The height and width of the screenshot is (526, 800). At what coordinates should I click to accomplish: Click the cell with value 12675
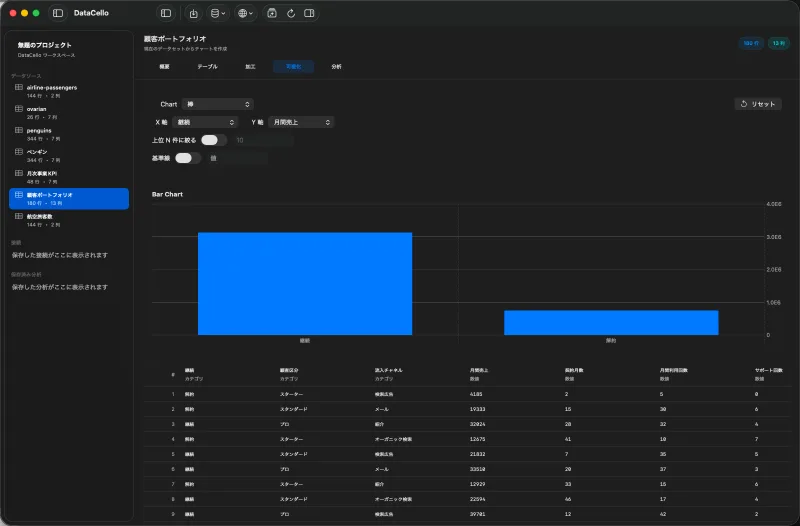click(478, 439)
